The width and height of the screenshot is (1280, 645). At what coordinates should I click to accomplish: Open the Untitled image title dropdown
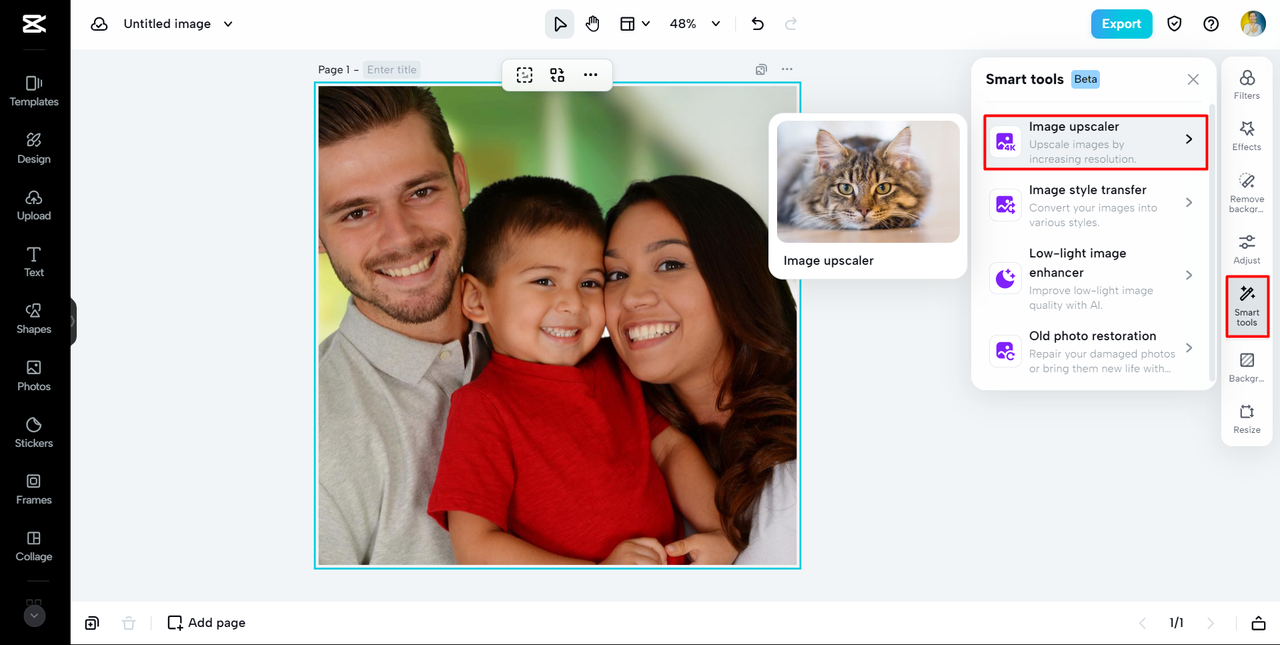click(177, 24)
